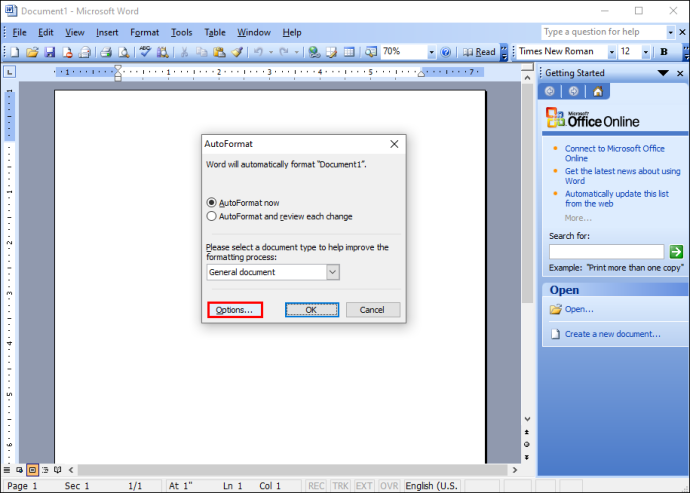The width and height of the screenshot is (690, 493).
Task: Open the zoom 70% dropdown arrow
Action: click(x=431, y=52)
